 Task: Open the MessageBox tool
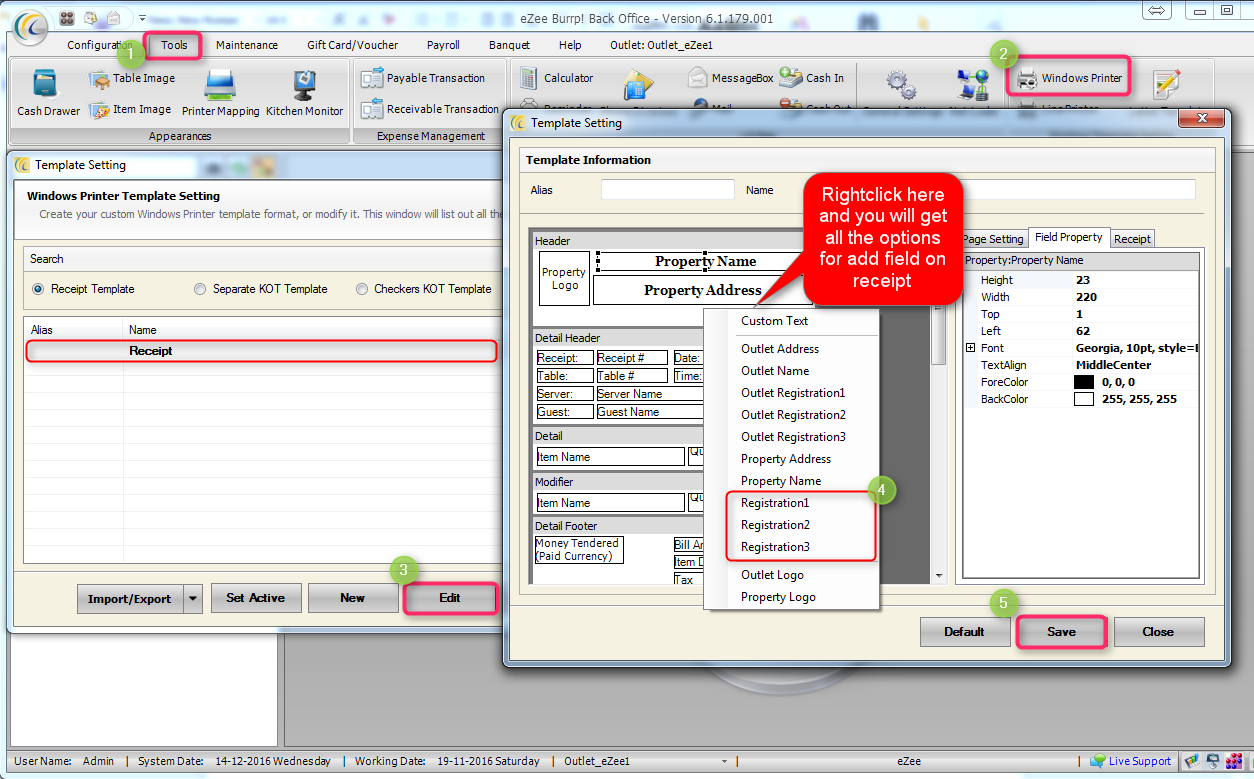point(730,78)
